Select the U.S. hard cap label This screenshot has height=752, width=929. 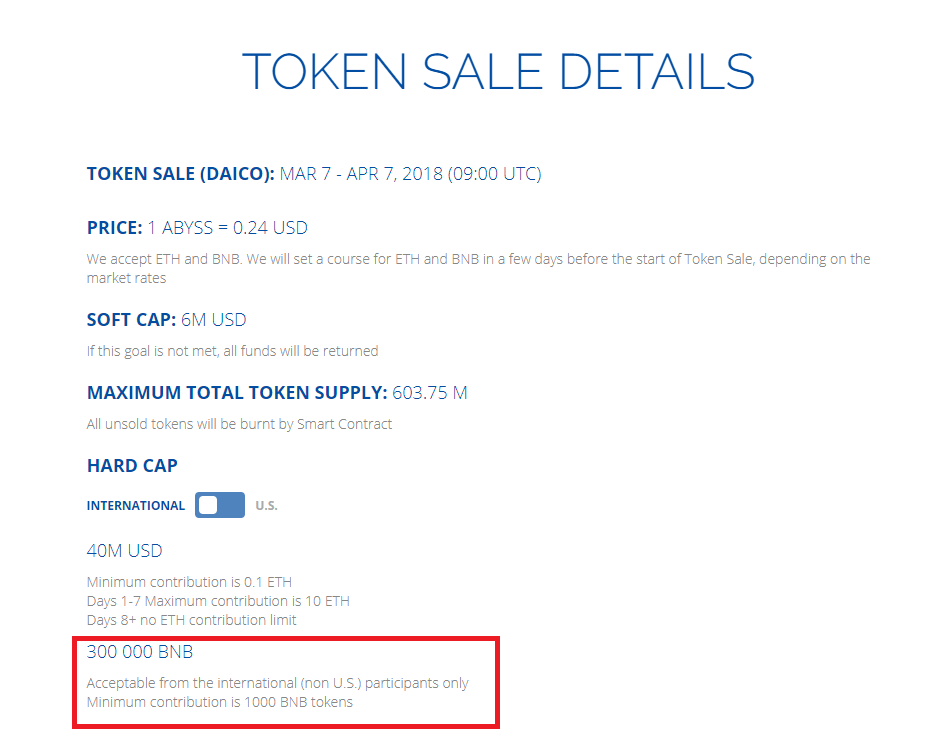tap(266, 505)
